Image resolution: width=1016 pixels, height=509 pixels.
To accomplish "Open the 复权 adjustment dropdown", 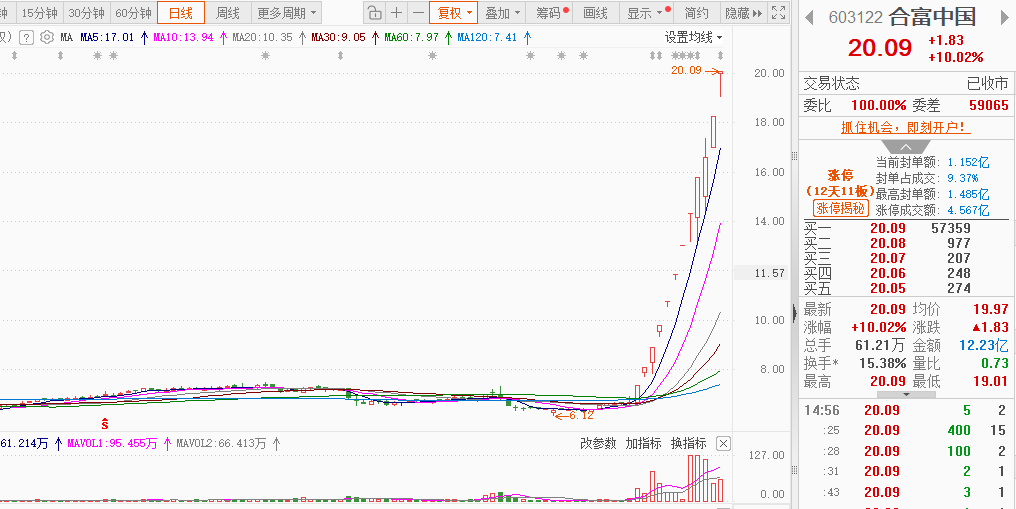I will point(454,12).
